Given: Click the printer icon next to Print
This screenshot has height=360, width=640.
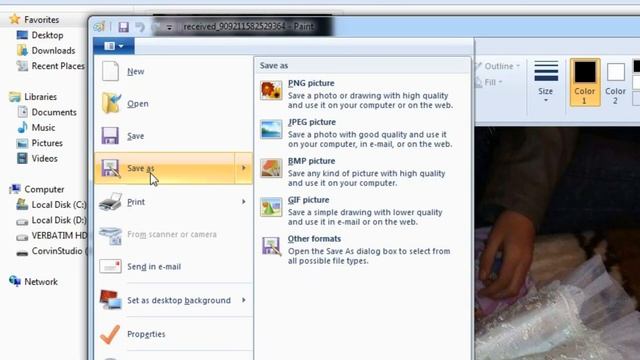Looking at the screenshot, I should pyautogui.click(x=110, y=201).
